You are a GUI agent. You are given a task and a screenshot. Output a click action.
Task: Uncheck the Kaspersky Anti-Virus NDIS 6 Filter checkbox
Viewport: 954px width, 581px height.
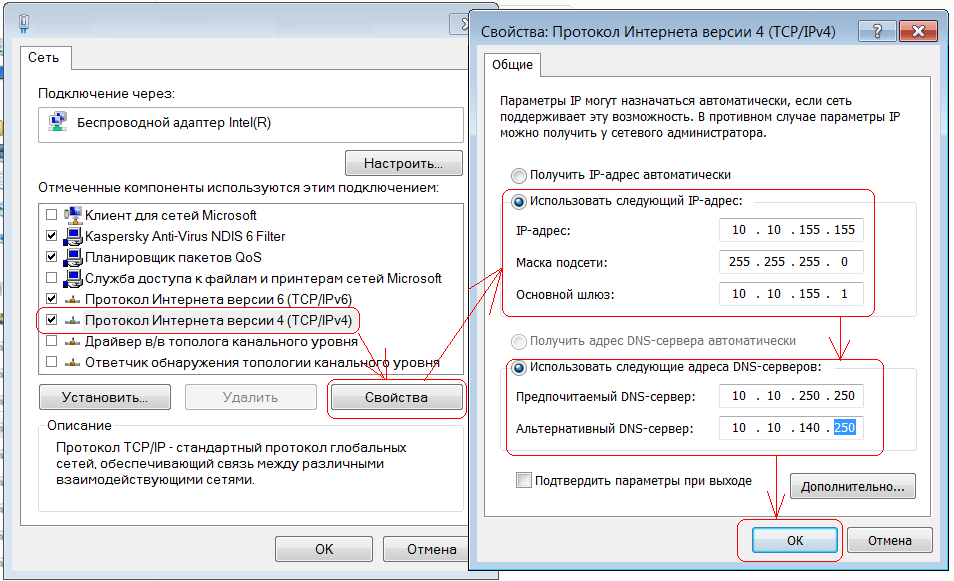point(52,236)
